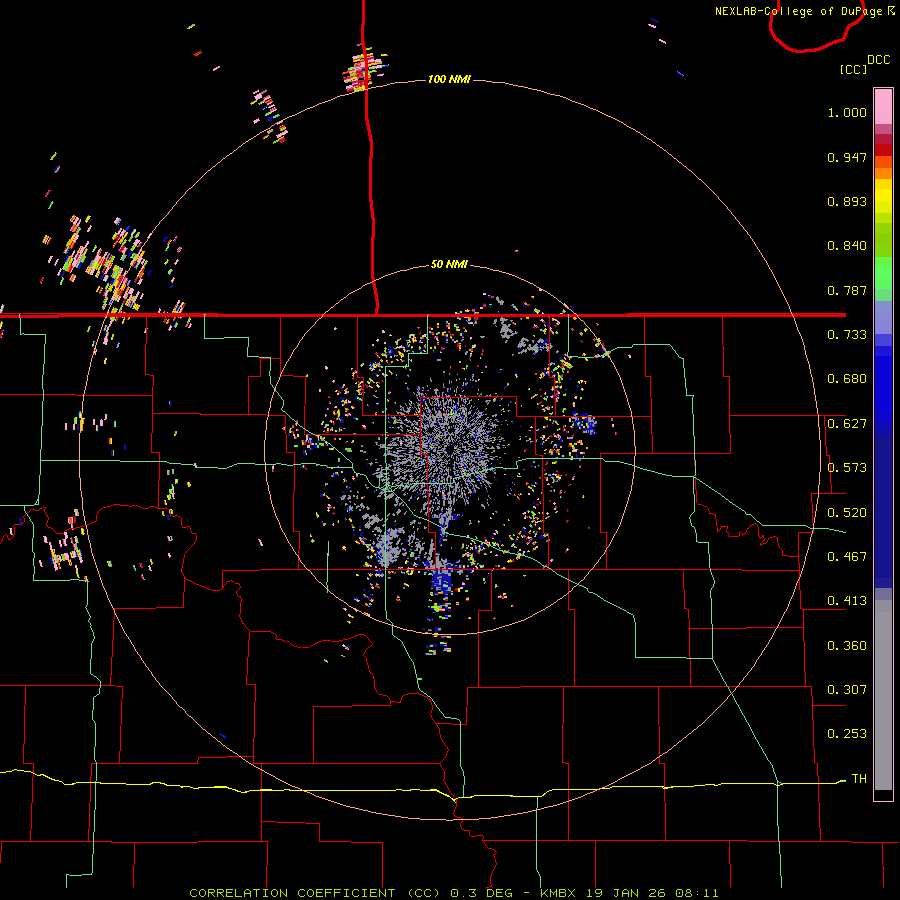This screenshot has height=900, width=900.
Task: Click the 0.680 legend value
Action: tap(847, 379)
